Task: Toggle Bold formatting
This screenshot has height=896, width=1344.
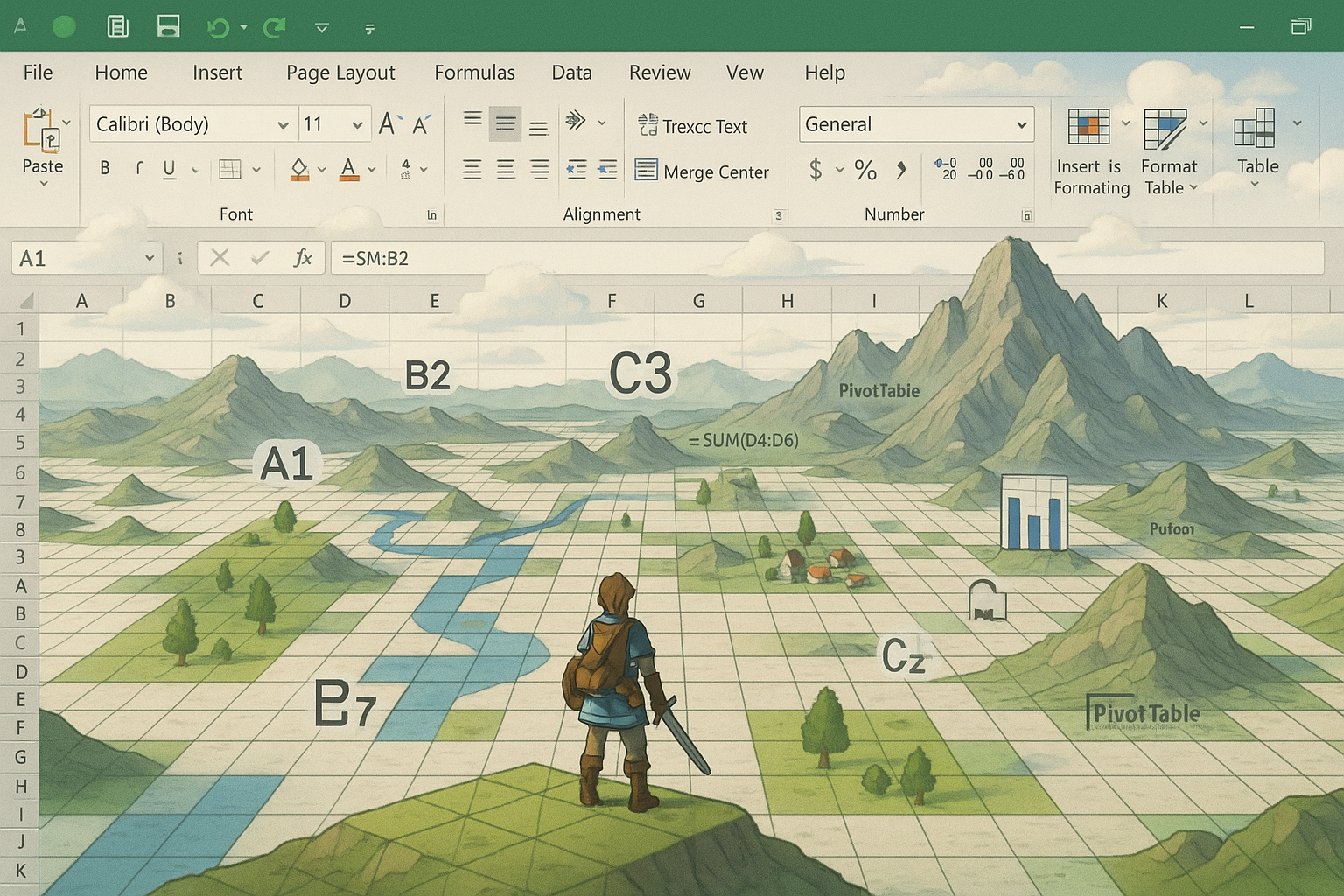Action: pos(105,168)
